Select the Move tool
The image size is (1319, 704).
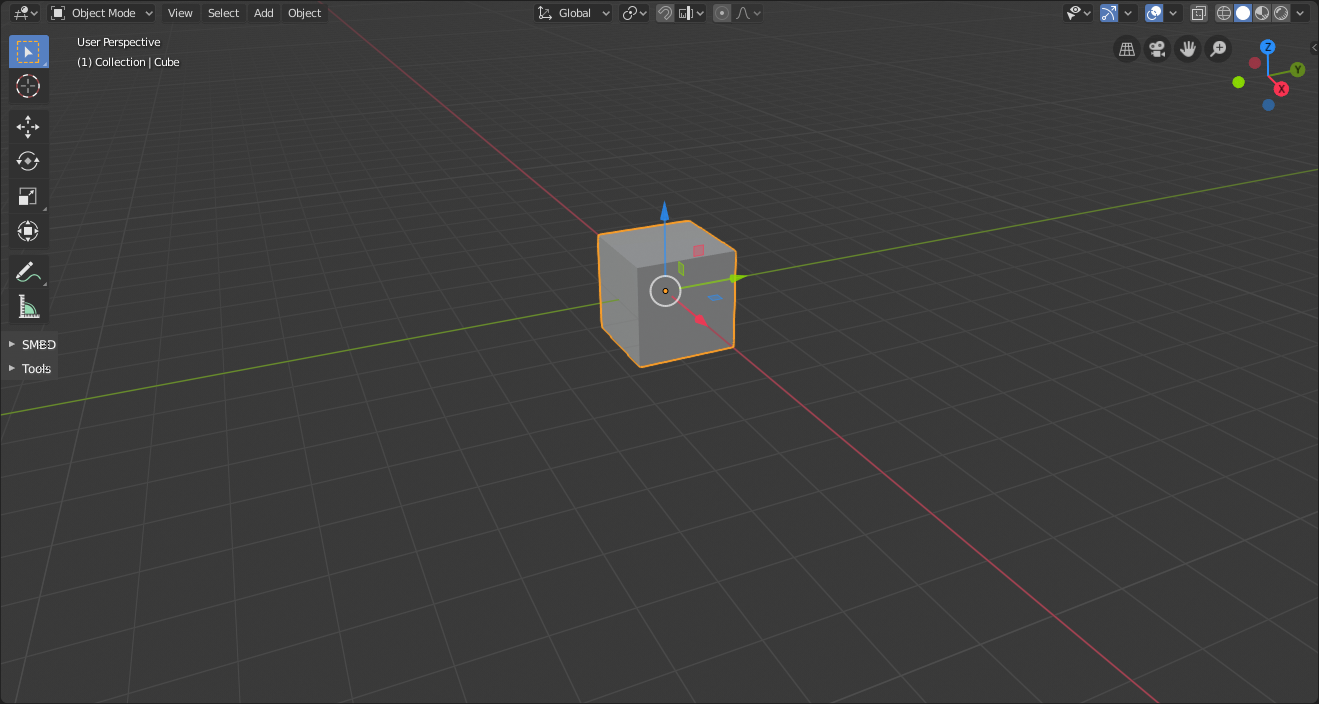click(x=28, y=126)
